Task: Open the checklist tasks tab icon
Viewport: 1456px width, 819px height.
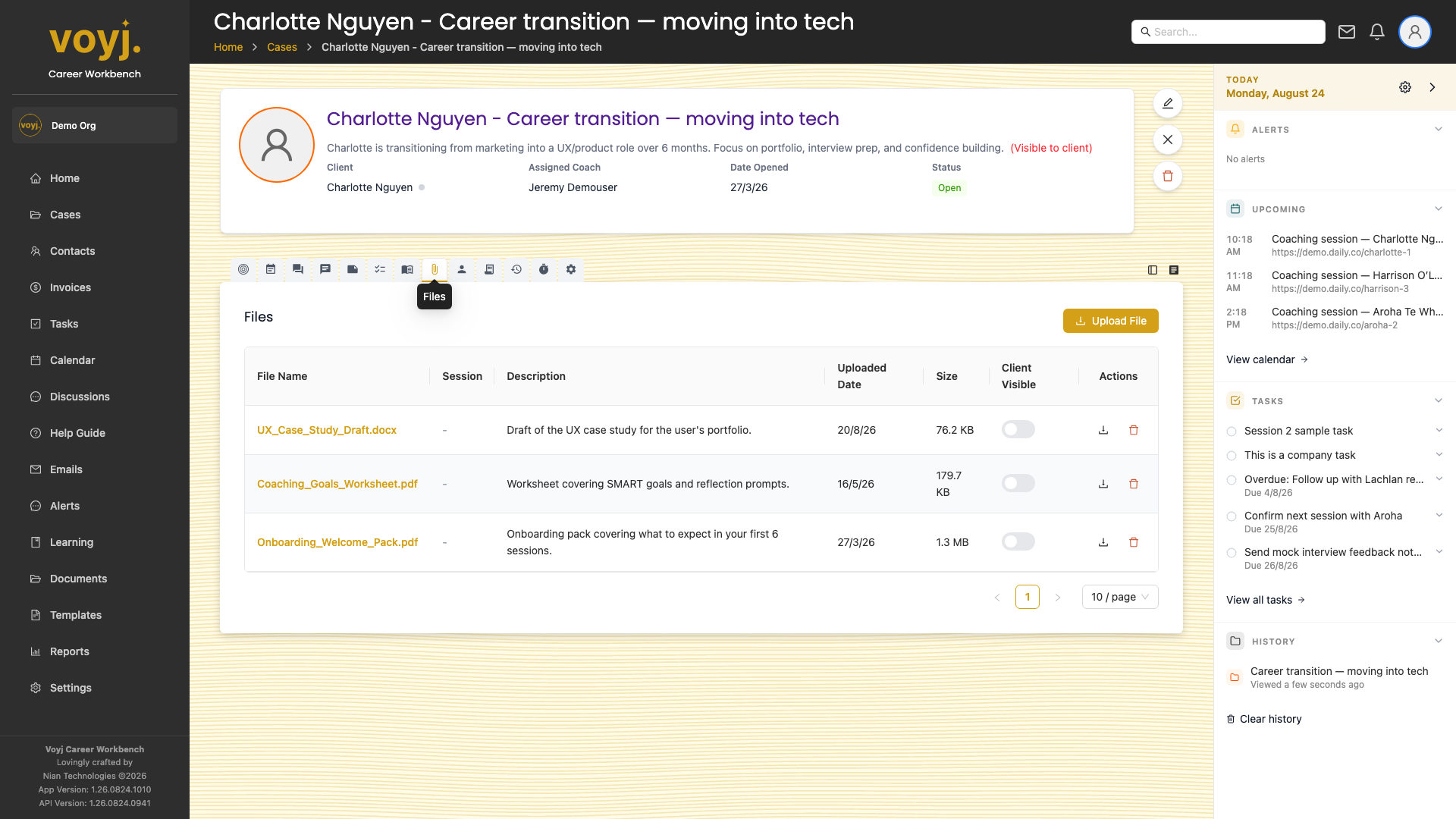Action: (380, 269)
